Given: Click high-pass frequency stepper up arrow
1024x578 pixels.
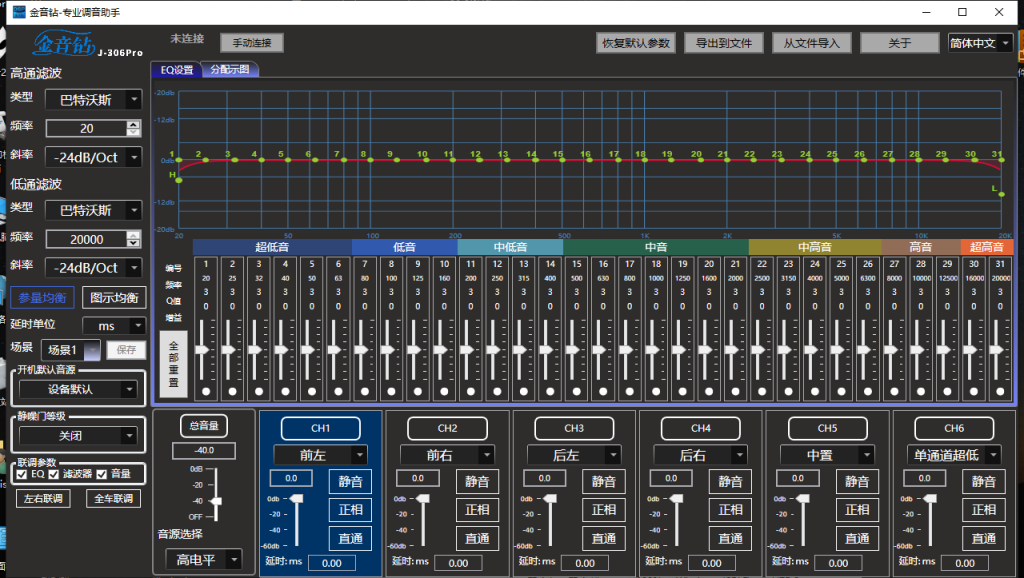Looking at the screenshot, I should coord(133,124).
